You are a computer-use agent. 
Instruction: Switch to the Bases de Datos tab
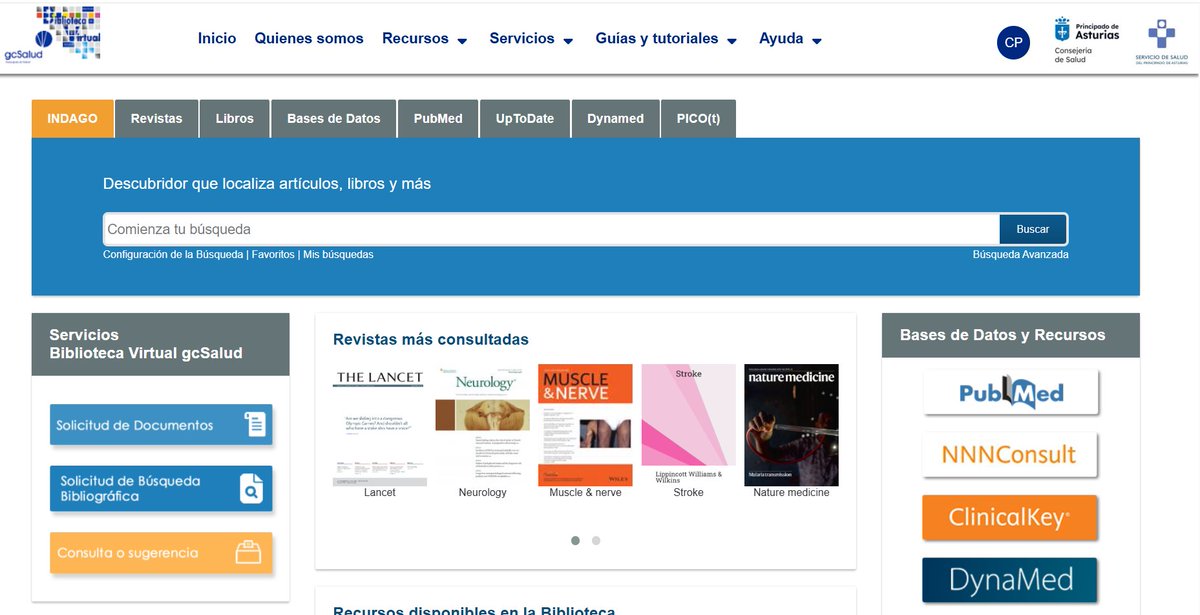(334, 118)
